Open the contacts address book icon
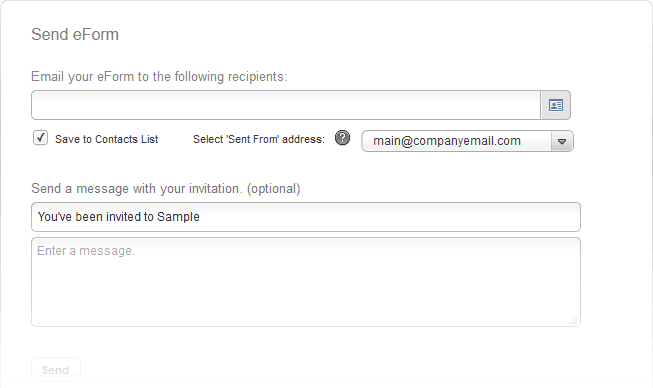Viewport: 653px width, 388px height. tap(556, 105)
